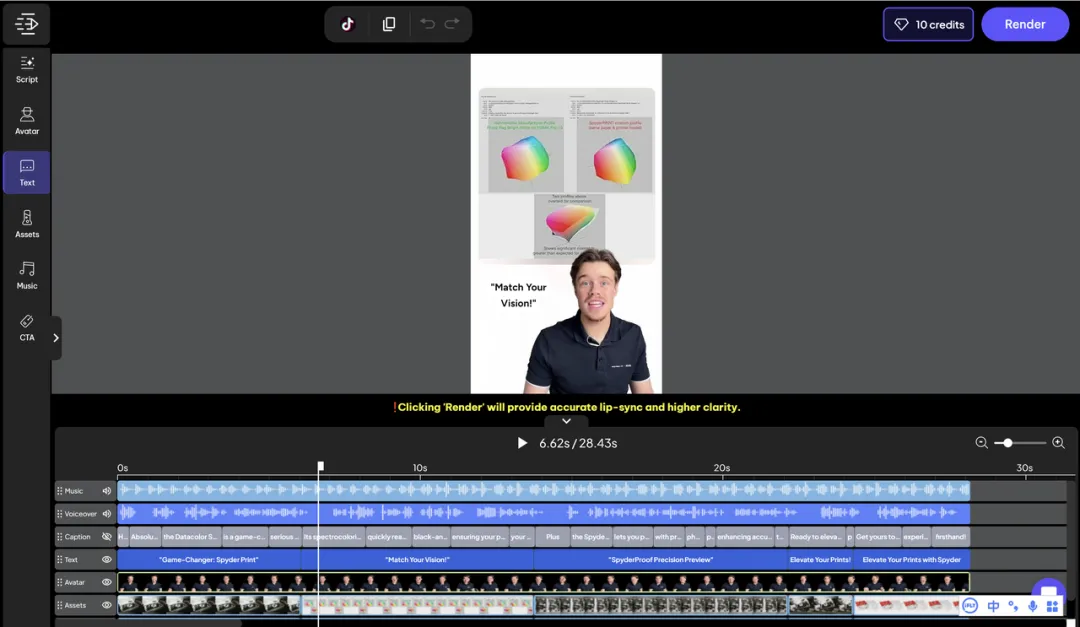The width and height of the screenshot is (1080, 627).
Task: Open the Assets panel
Action: click(x=27, y=225)
